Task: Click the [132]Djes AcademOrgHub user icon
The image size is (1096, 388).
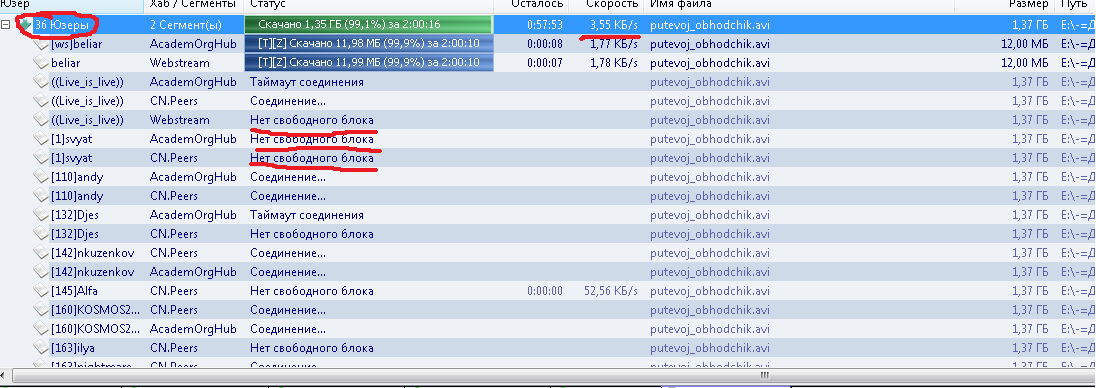Action: click(x=42, y=215)
